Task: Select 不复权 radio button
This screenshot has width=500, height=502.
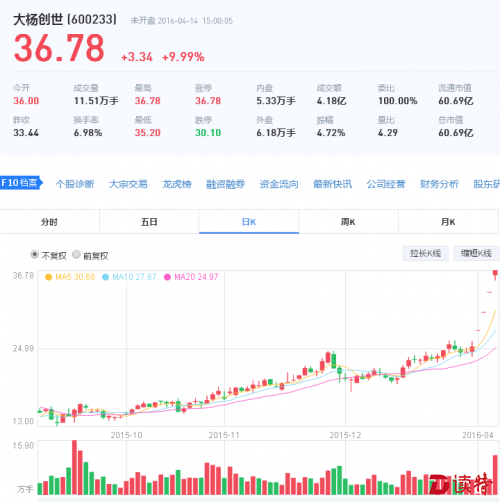Action: tap(34, 255)
